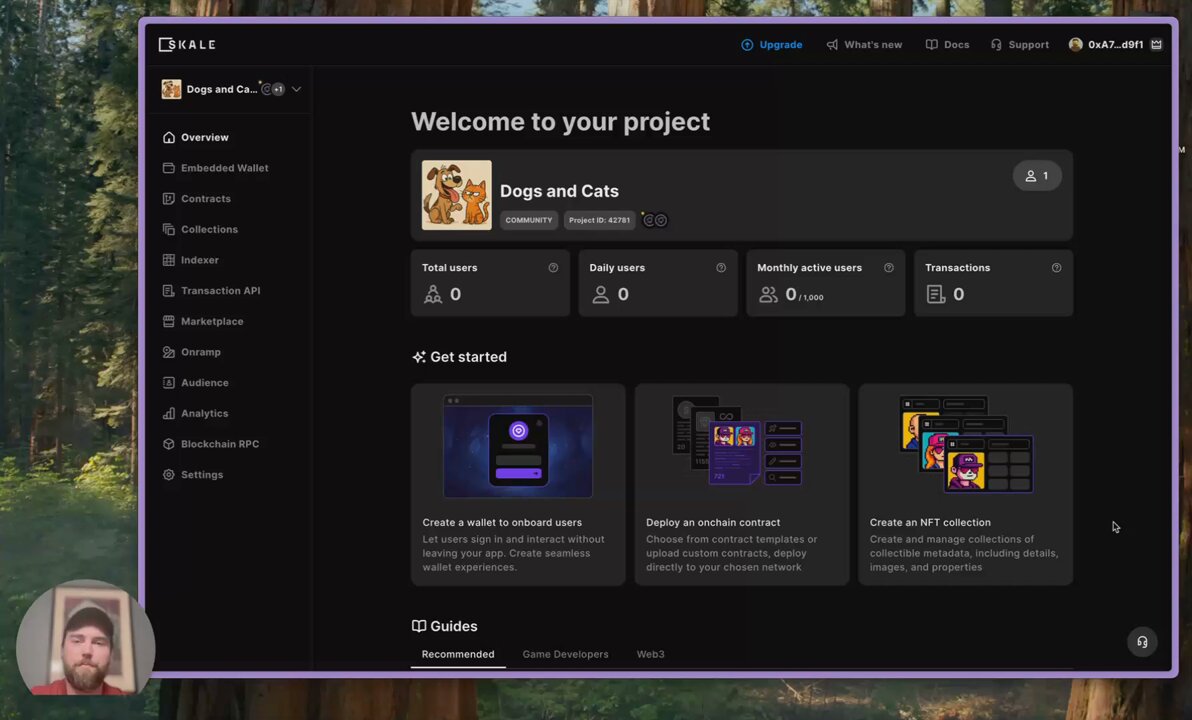Click the Upgrade link in header

coord(772,45)
